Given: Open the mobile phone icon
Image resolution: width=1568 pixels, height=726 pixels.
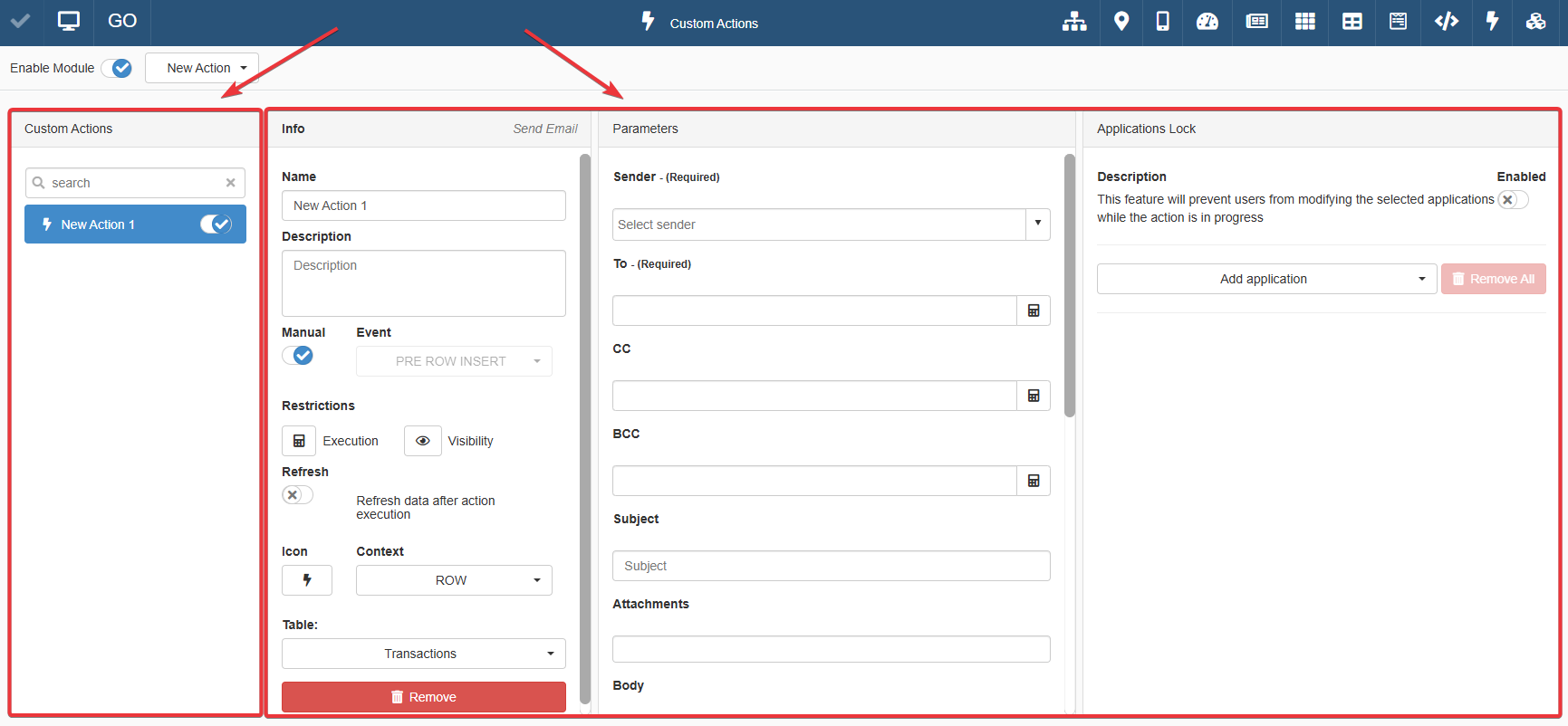Looking at the screenshot, I should [x=1162, y=22].
